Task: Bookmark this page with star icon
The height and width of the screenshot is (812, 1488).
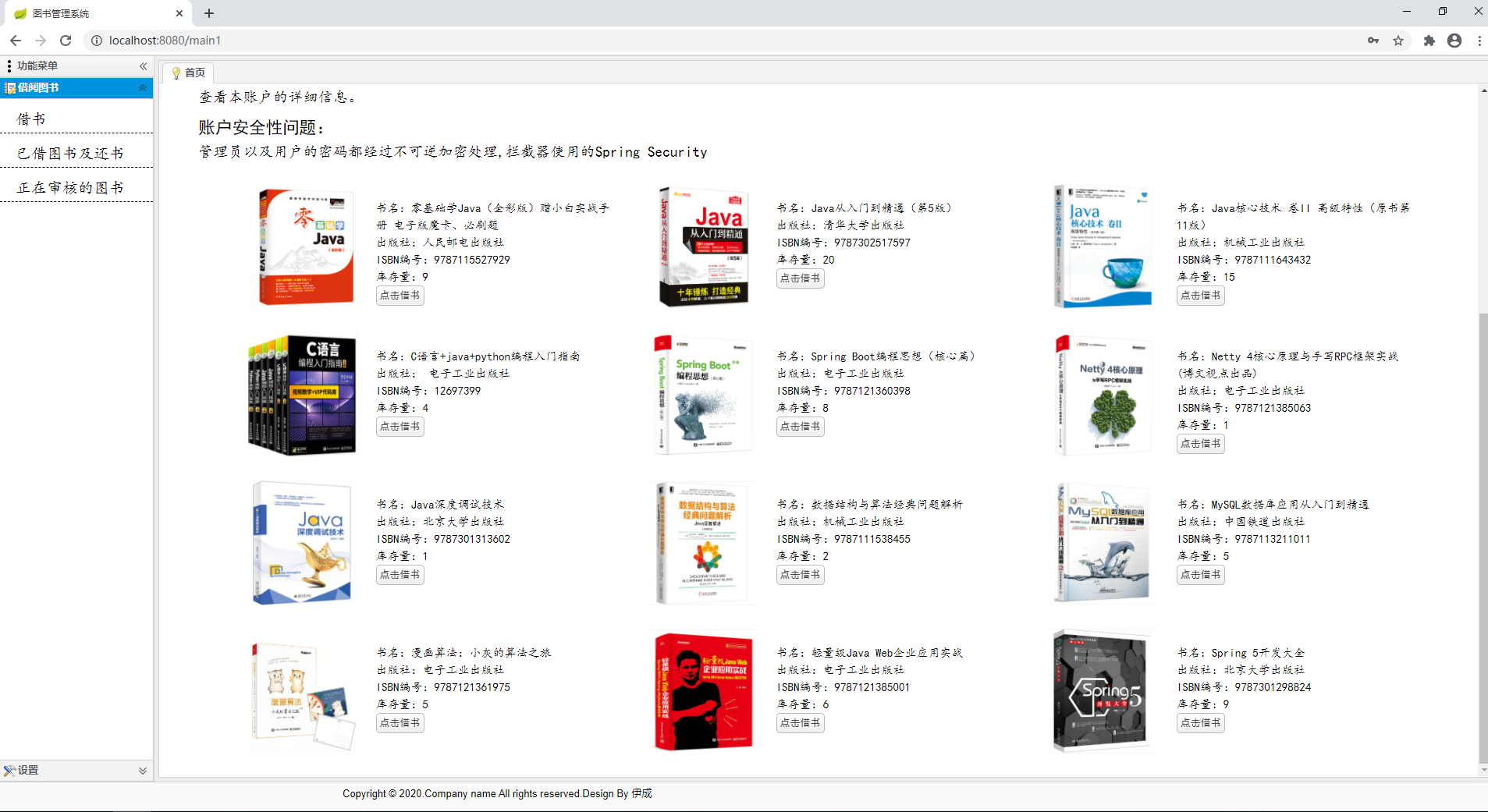Action: tap(1398, 41)
